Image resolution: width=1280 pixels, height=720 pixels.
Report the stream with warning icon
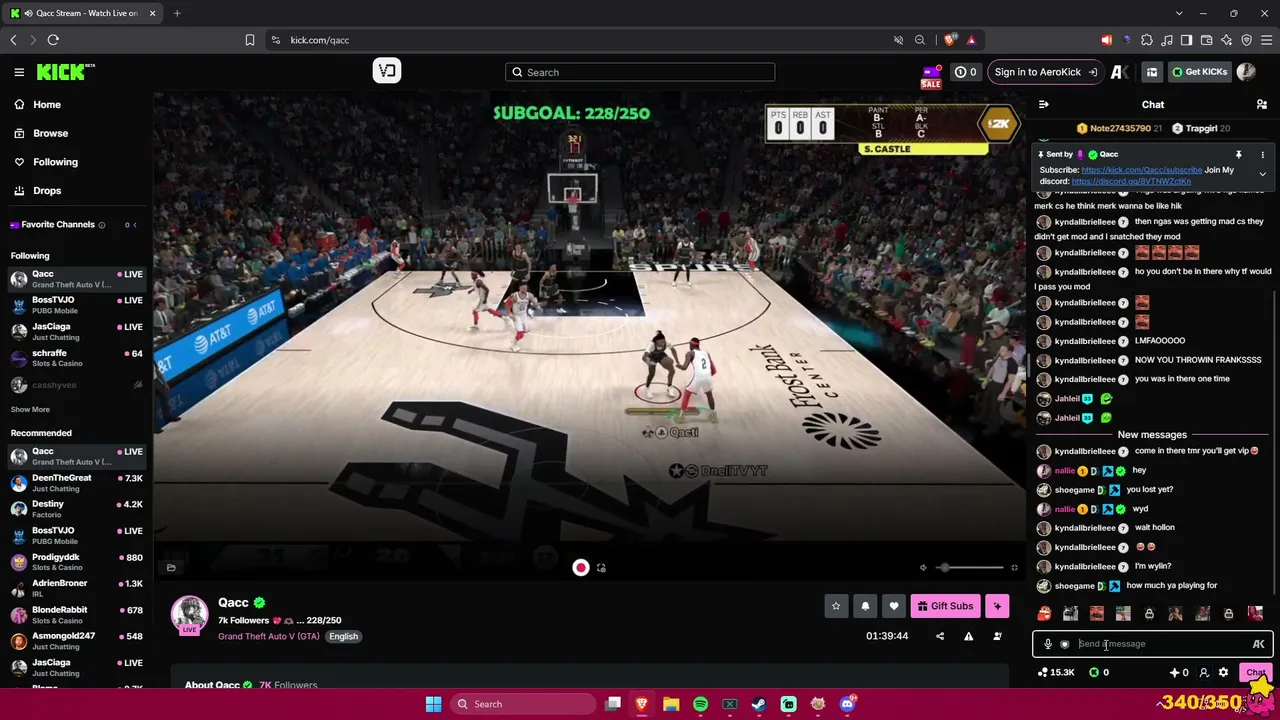(x=968, y=636)
